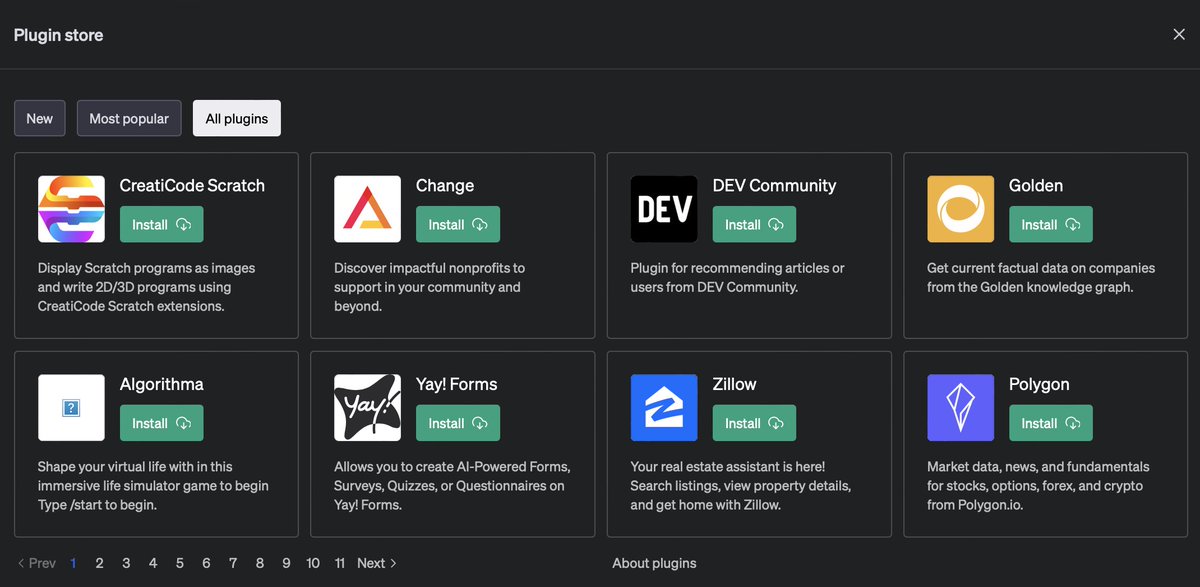
Task: Click the Change nonprofit plugin logo
Action: point(367,209)
